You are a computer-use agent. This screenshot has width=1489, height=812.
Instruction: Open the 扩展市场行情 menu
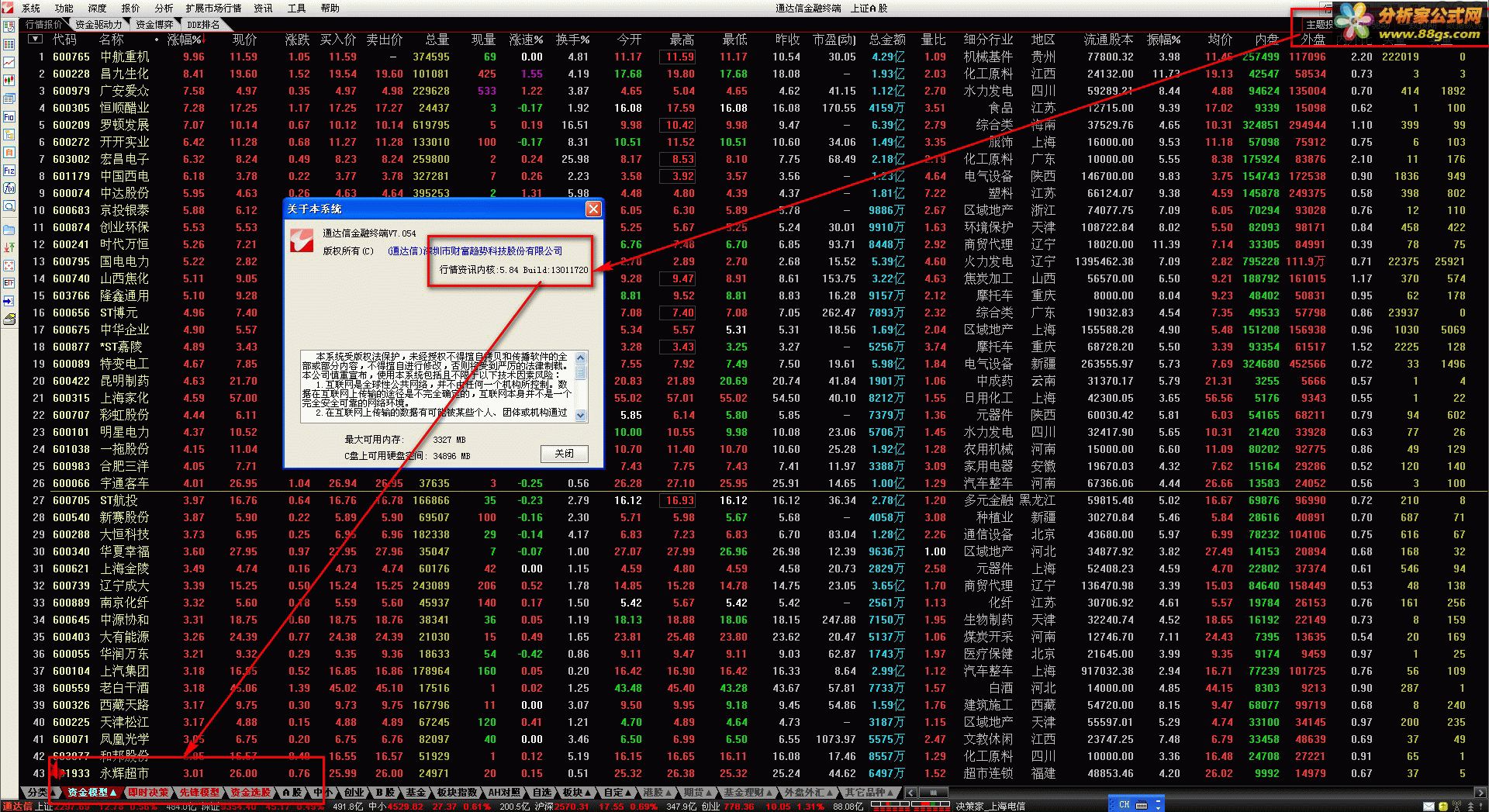(x=213, y=8)
